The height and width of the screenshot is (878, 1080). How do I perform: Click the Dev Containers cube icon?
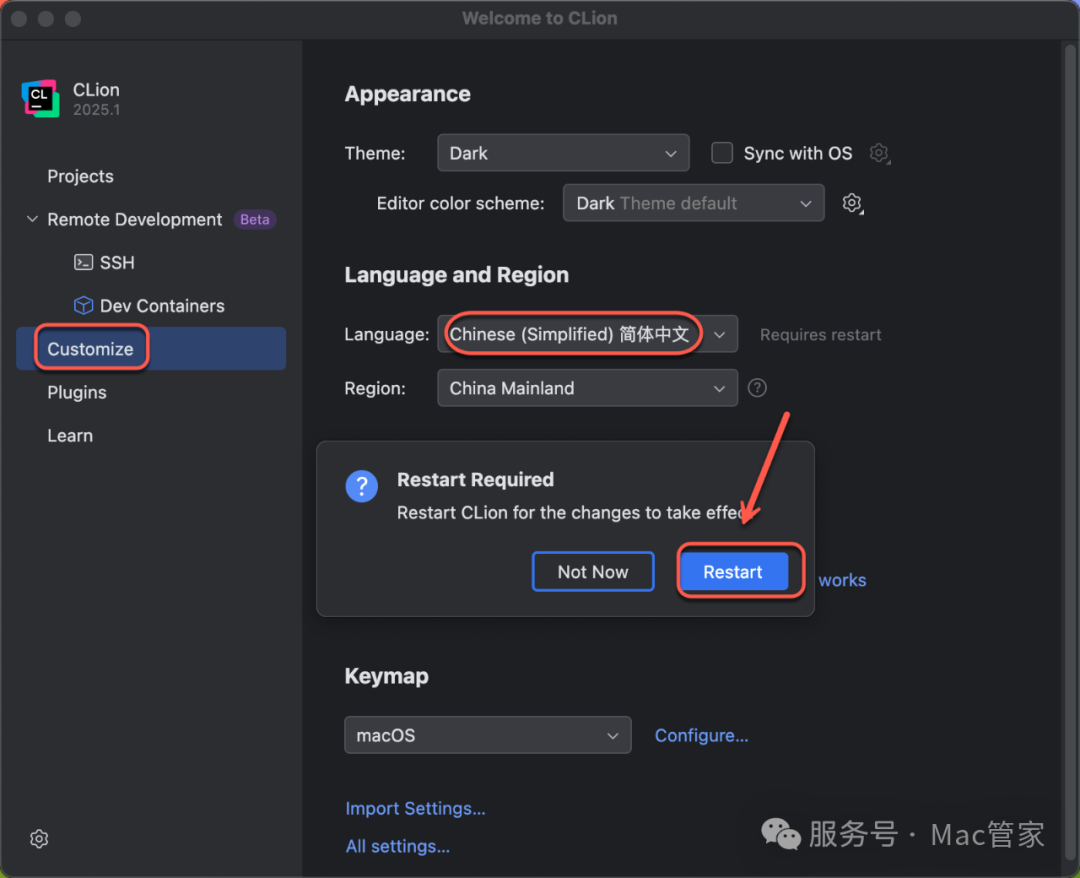(x=84, y=306)
